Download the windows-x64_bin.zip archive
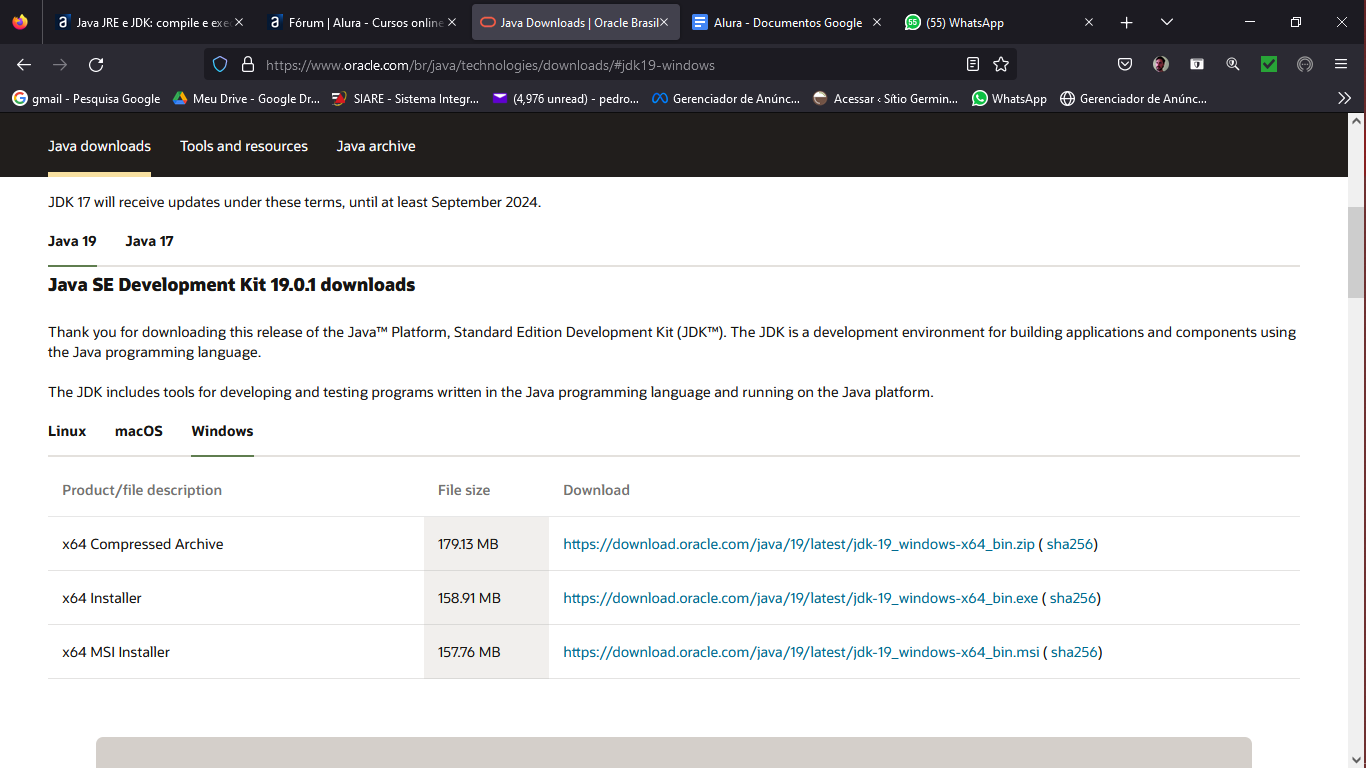This screenshot has height=768, width=1366. (799, 544)
